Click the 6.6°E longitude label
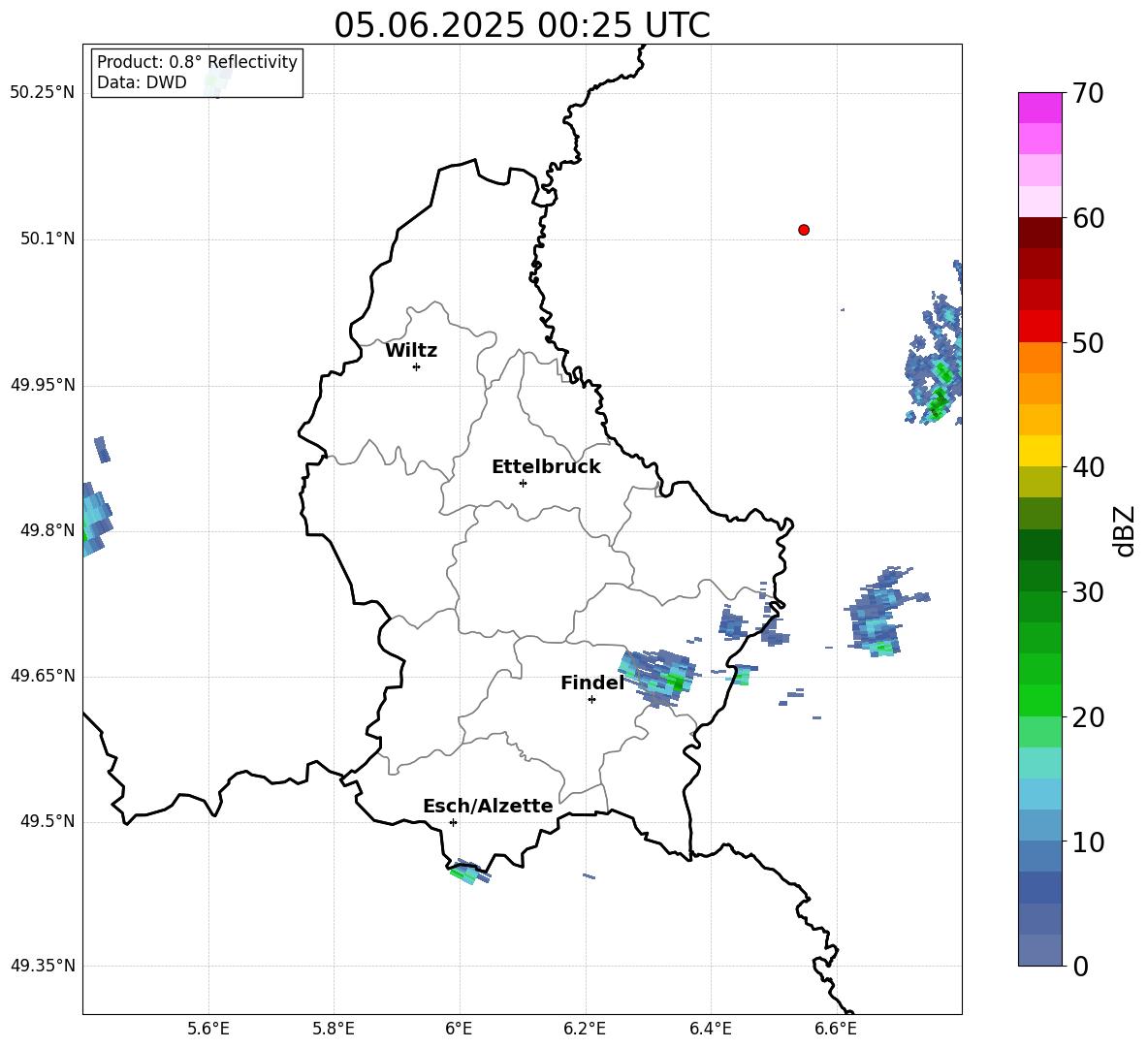Viewport: 1148px width, 1048px height. (x=836, y=1029)
